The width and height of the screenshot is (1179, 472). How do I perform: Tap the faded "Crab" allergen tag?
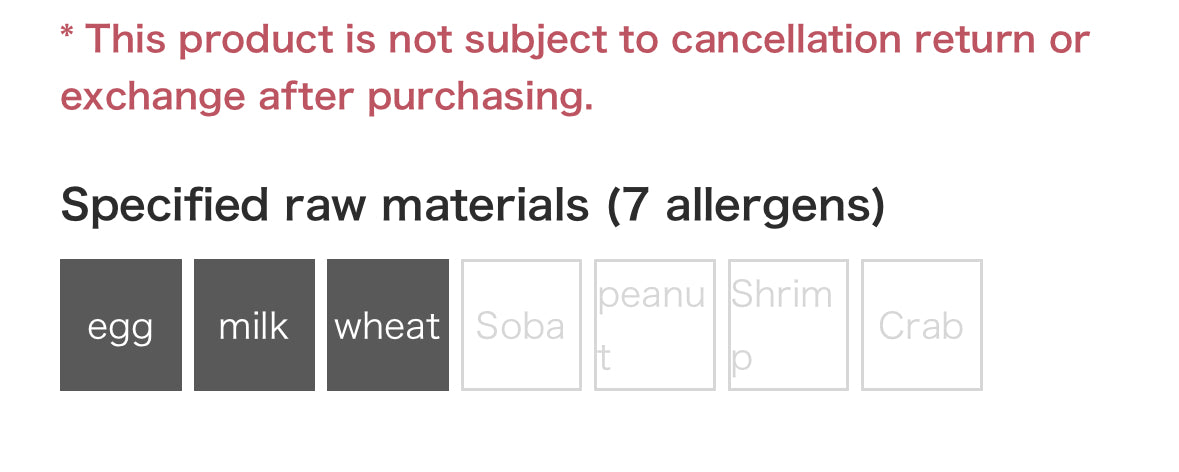point(921,325)
